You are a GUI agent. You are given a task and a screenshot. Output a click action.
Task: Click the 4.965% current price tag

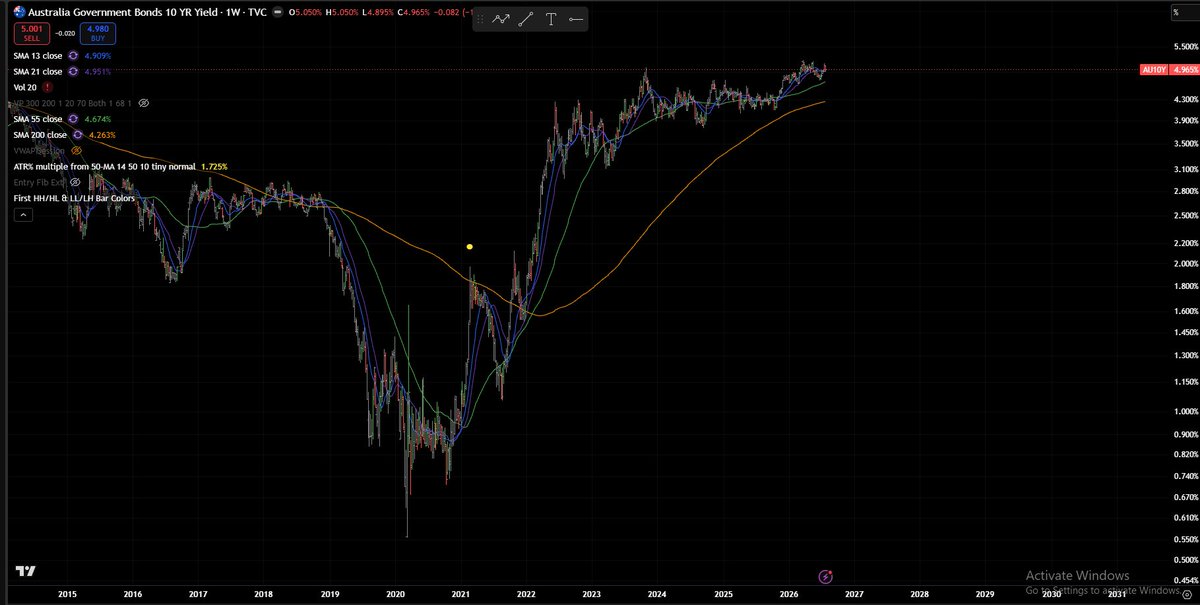(1184, 70)
